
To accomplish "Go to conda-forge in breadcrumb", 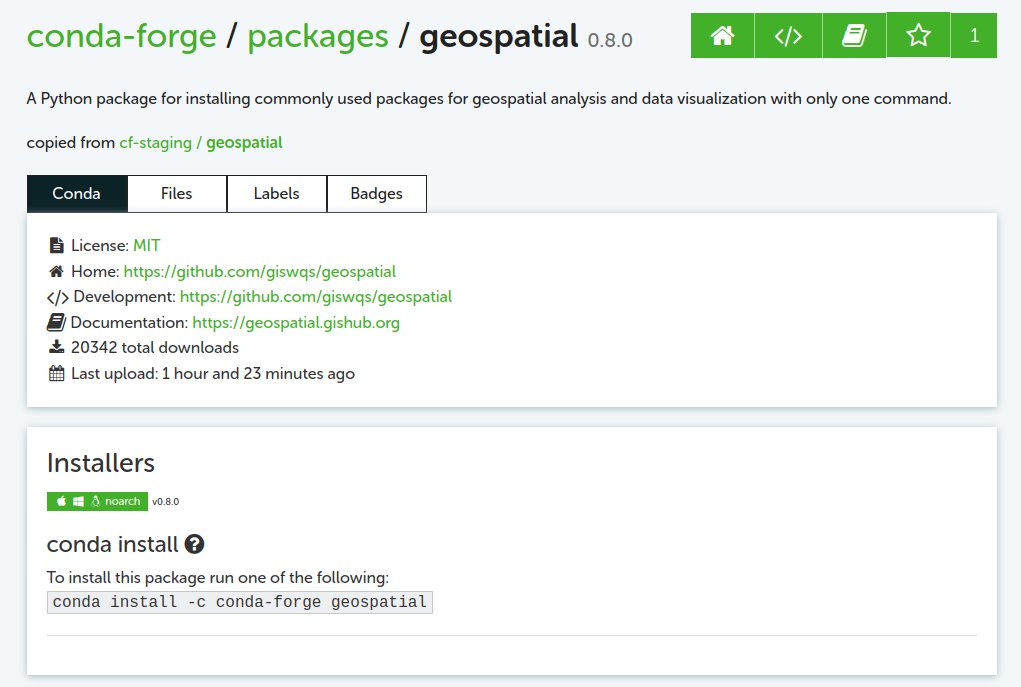I will click(121, 36).
